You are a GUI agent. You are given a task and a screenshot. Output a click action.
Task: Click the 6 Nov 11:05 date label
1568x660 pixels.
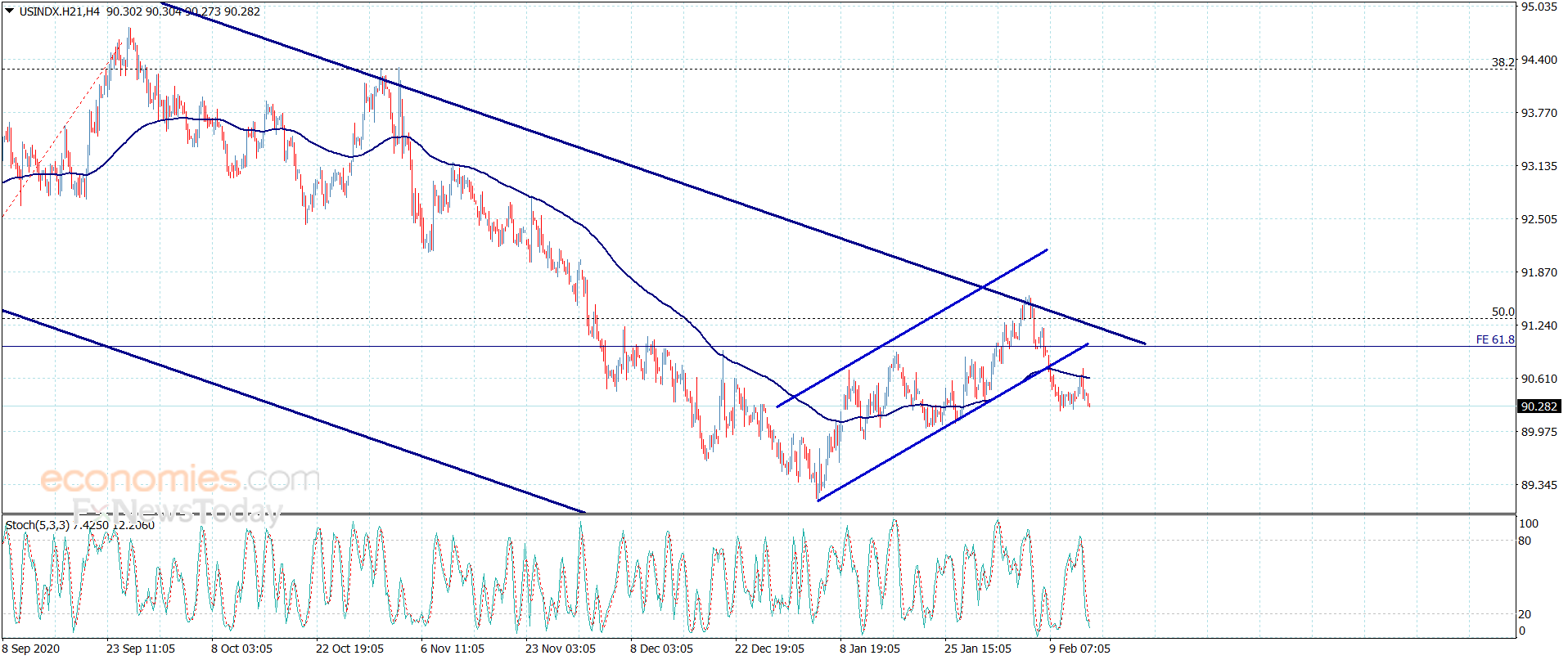tap(453, 649)
